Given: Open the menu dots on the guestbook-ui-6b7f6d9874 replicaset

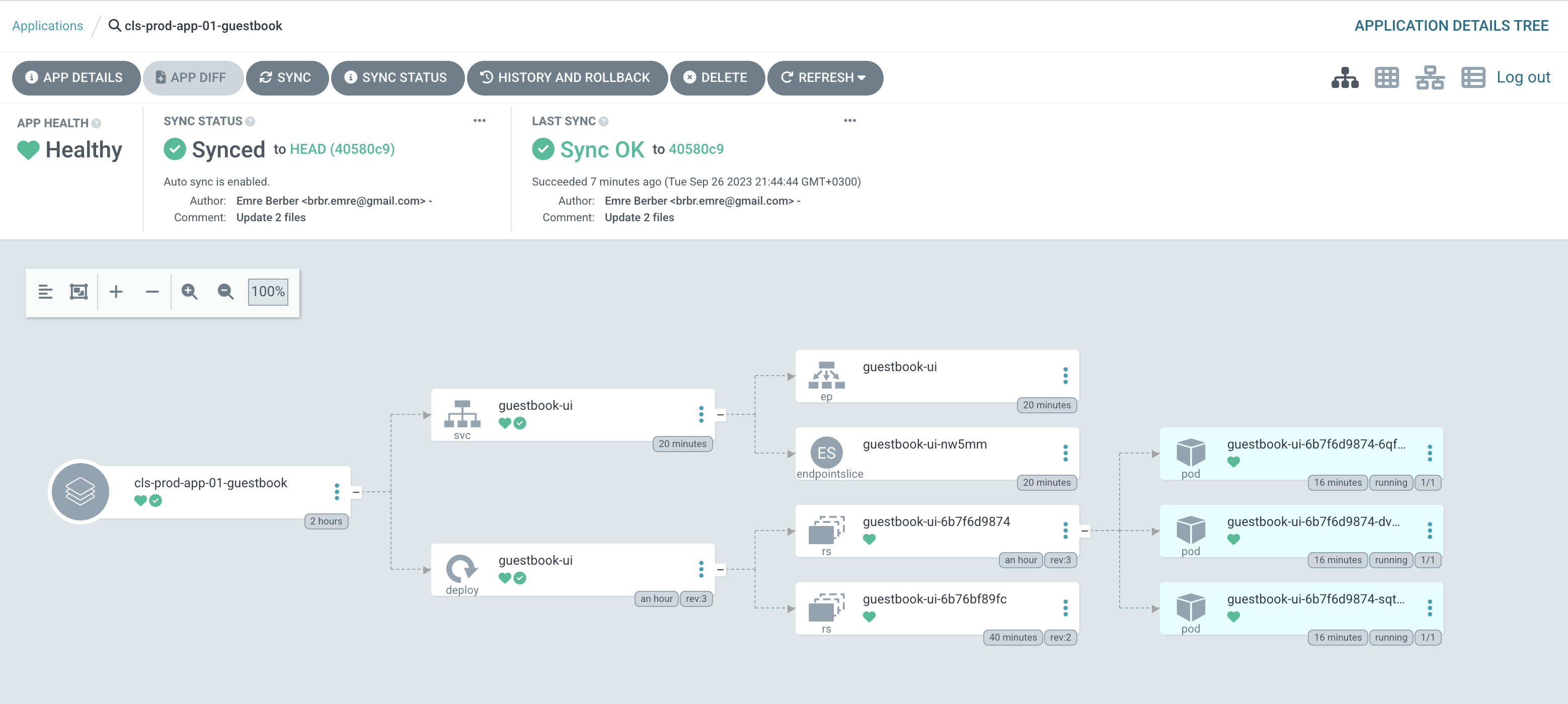Looking at the screenshot, I should click(x=1065, y=531).
